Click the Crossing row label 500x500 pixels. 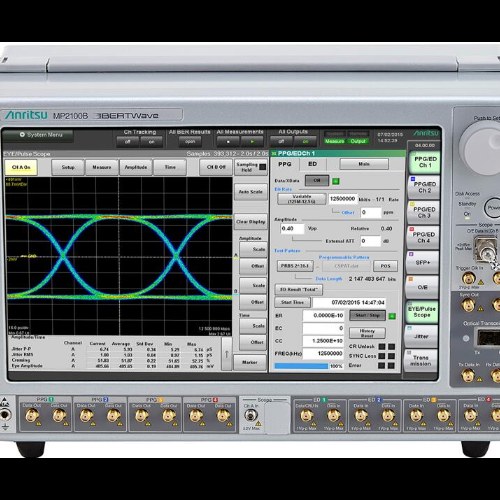[x=21, y=360]
